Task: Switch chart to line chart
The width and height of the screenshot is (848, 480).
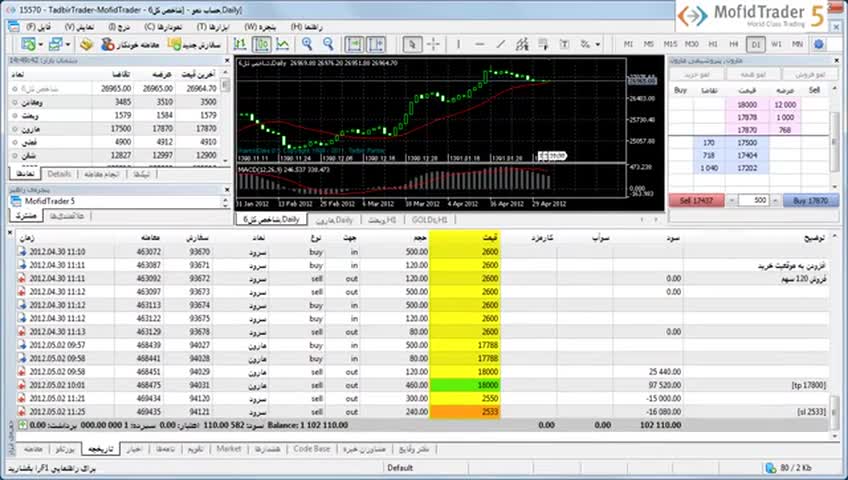Action: [x=283, y=44]
